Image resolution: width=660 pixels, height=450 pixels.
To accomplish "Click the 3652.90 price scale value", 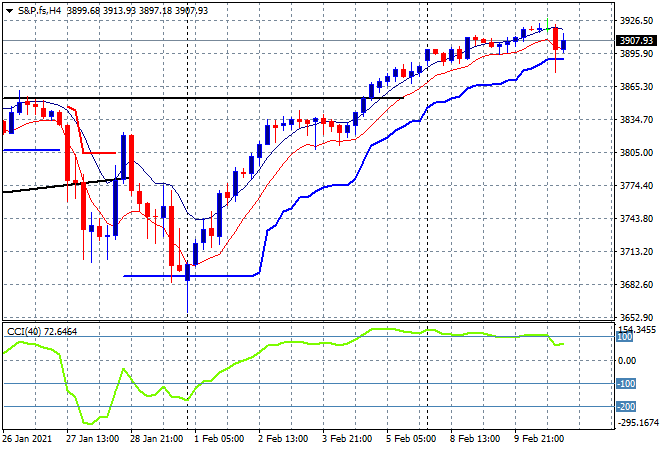I will [636, 317].
